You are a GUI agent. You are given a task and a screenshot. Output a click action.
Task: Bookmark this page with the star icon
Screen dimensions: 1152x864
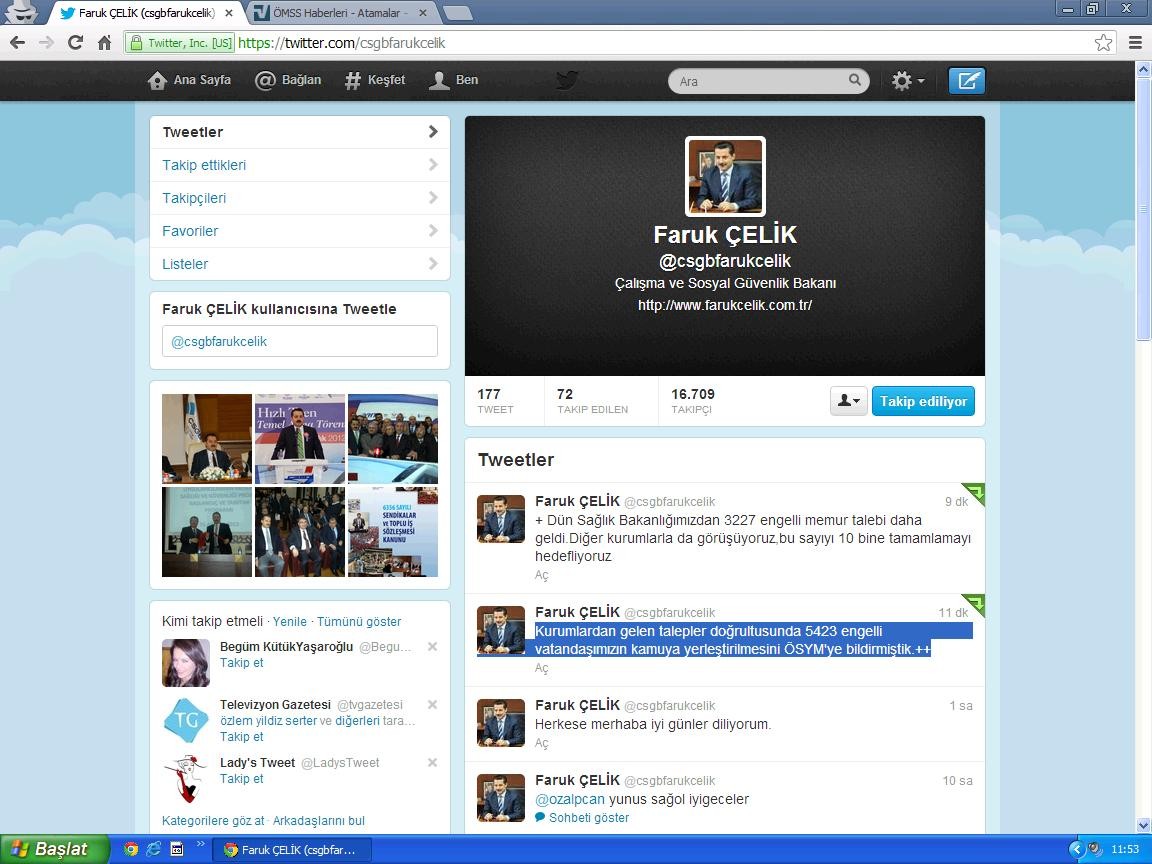tap(1103, 43)
